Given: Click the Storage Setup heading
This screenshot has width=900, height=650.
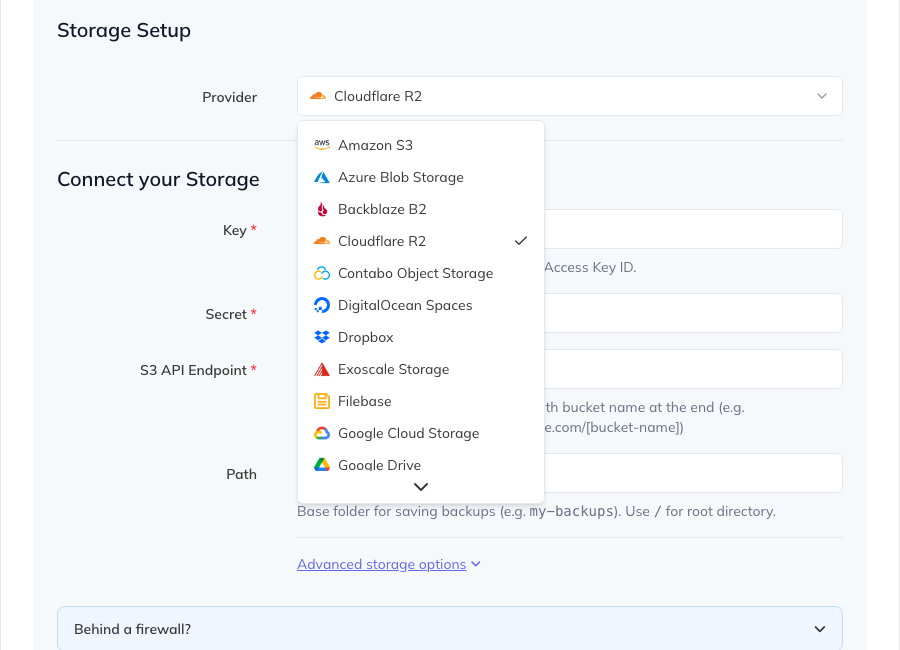Looking at the screenshot, I should [x=124, y=30].
